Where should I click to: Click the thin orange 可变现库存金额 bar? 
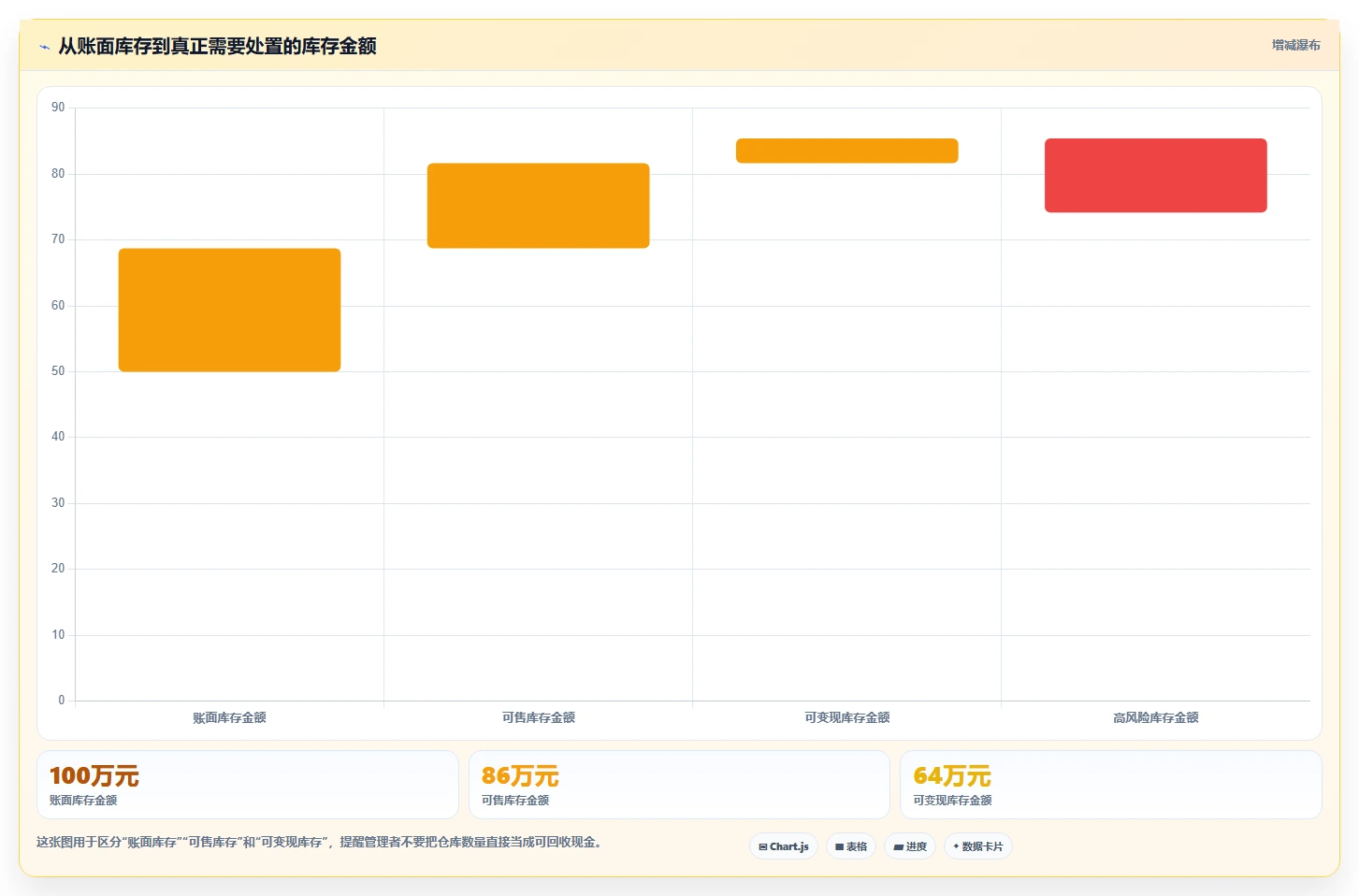[846, 151]
